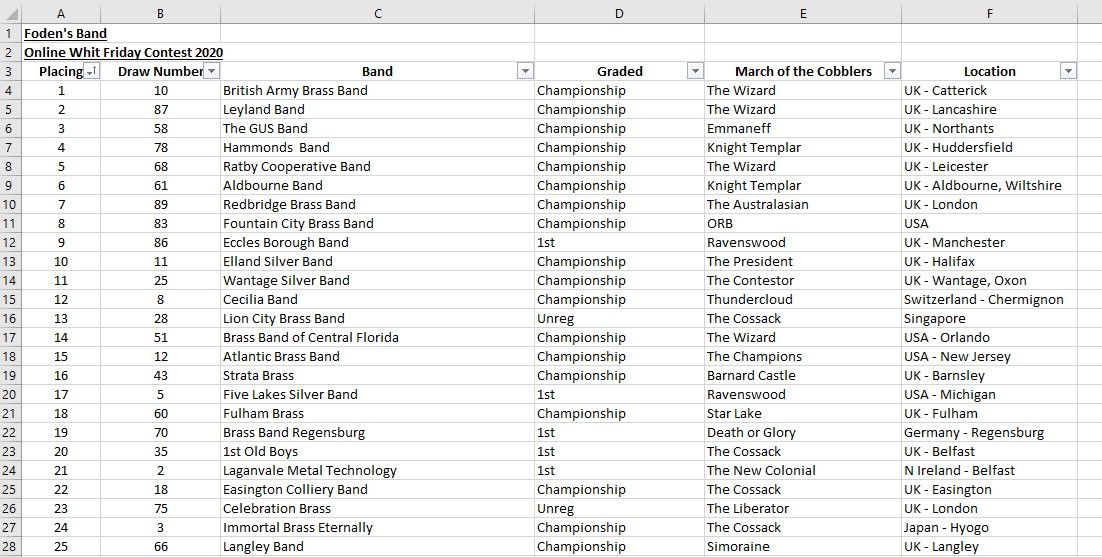Open the Location column filter dropdown
The height and width of the screenshot is (557, 1102).
1068,71
